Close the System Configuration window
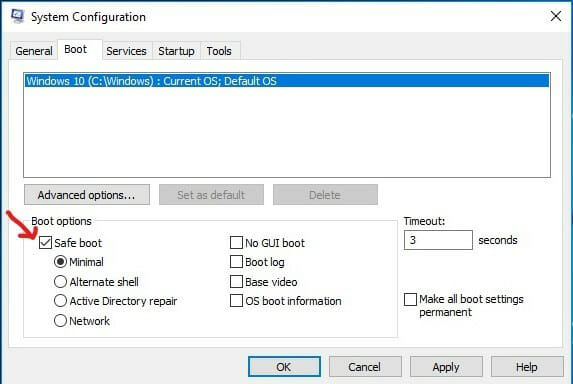Image resolution: width=573 pixels, height=384 pixels. click(556, 16)
